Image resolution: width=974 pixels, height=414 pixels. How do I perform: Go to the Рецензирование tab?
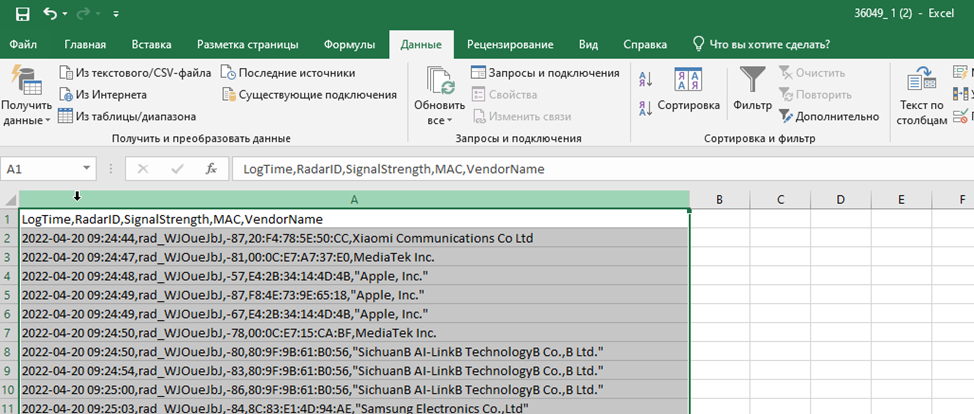click(510, 45)
